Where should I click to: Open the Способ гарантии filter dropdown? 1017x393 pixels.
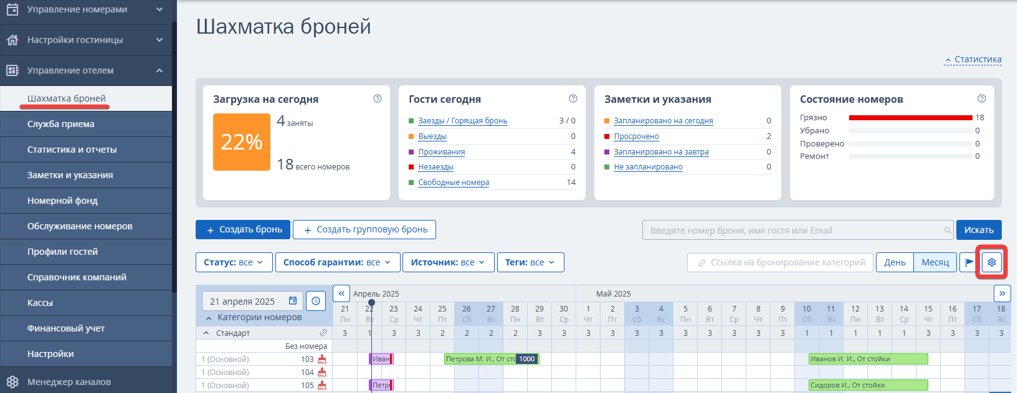(x=337, y=263)
